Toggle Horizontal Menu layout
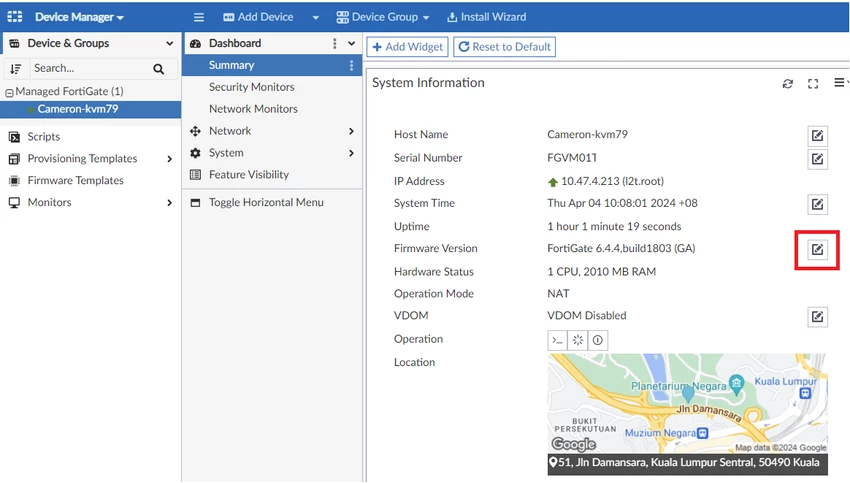850x483 pixels. 265,202
